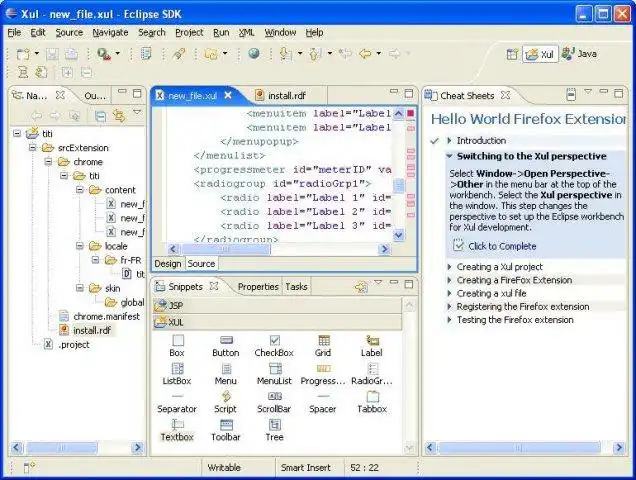Switch to the Design editor tab
This screenshot has width=636, height=480.
[168, 264]
